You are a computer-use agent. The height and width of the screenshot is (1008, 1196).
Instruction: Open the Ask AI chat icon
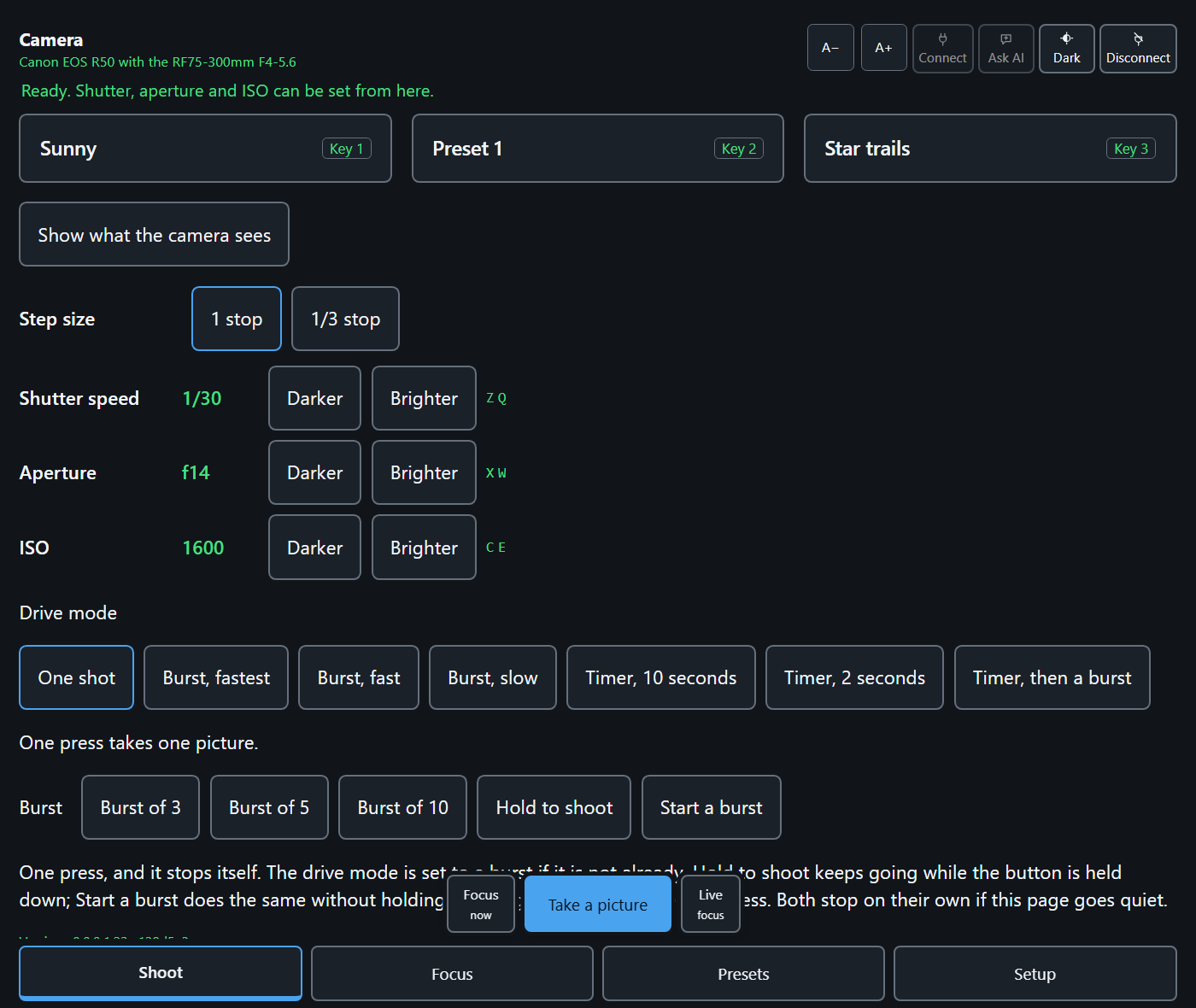pos(1005,49)
